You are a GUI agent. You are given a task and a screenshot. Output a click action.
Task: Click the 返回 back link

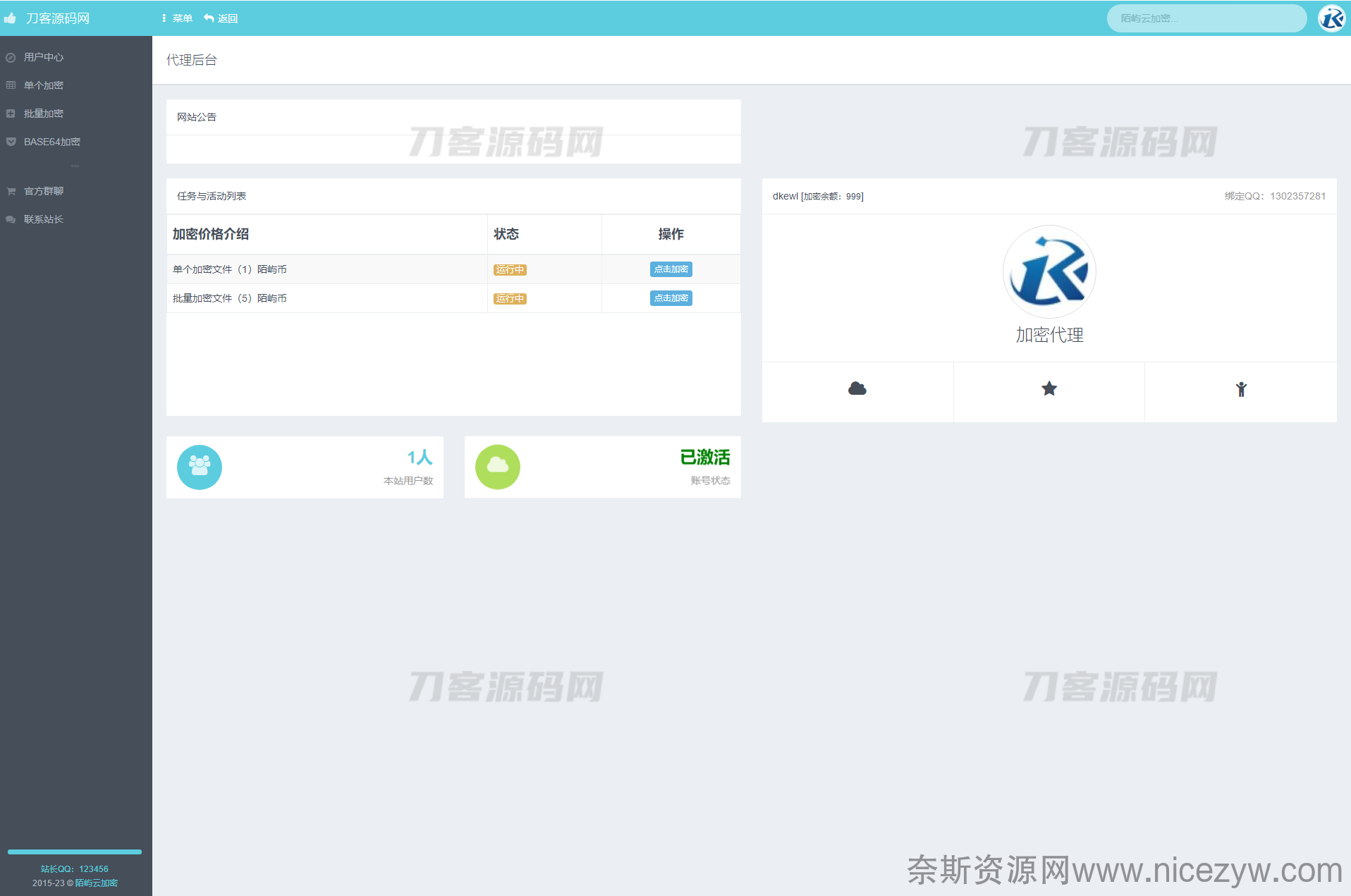click(221, 18)
